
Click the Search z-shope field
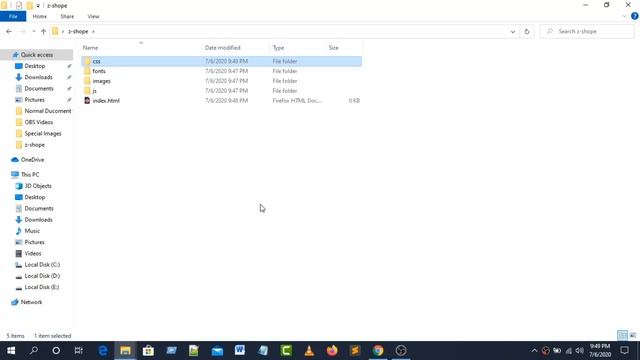(x=587, y=31)
